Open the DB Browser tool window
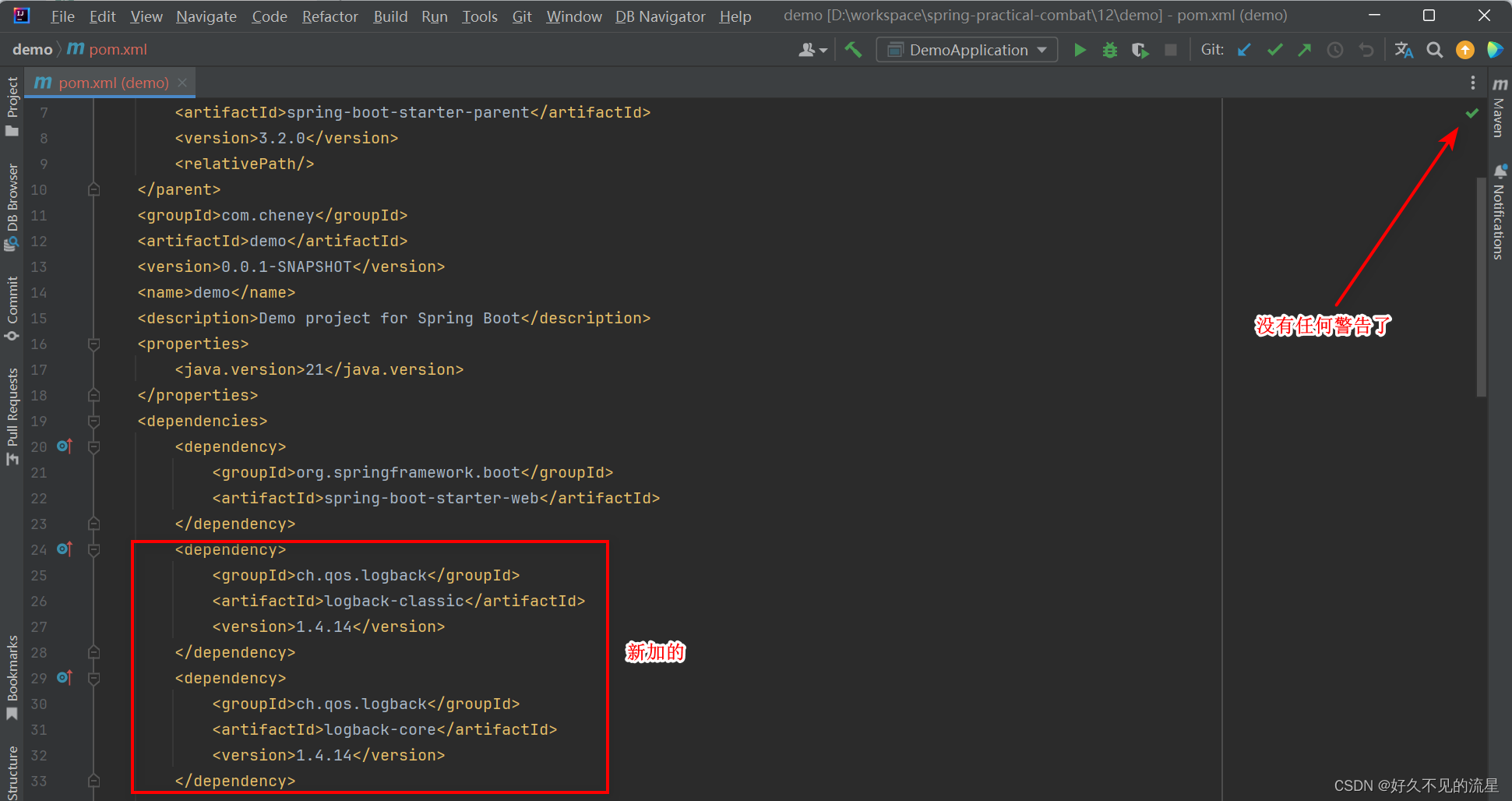 12,206
